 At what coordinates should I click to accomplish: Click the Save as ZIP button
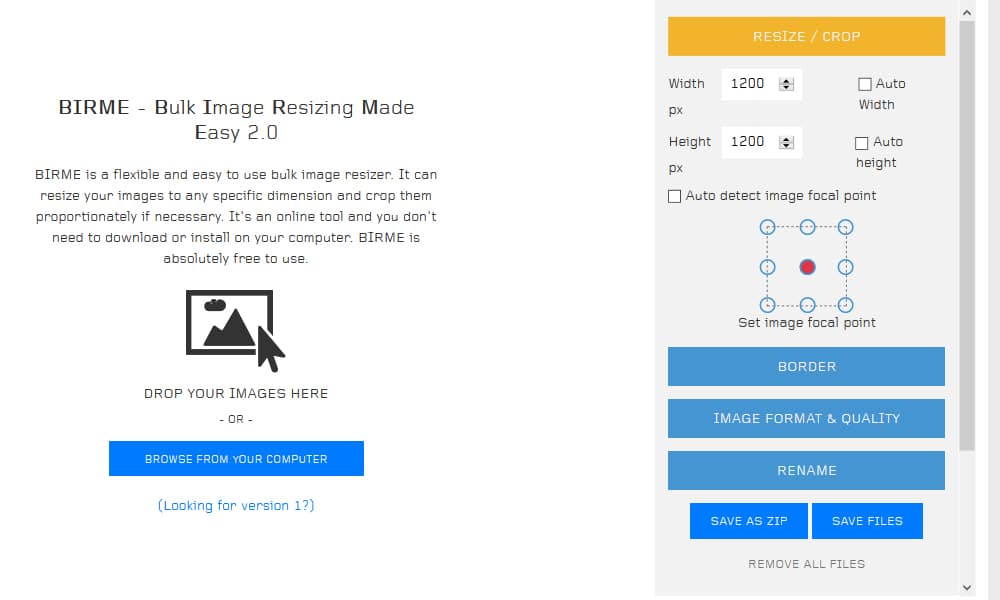tap(749, 521)
